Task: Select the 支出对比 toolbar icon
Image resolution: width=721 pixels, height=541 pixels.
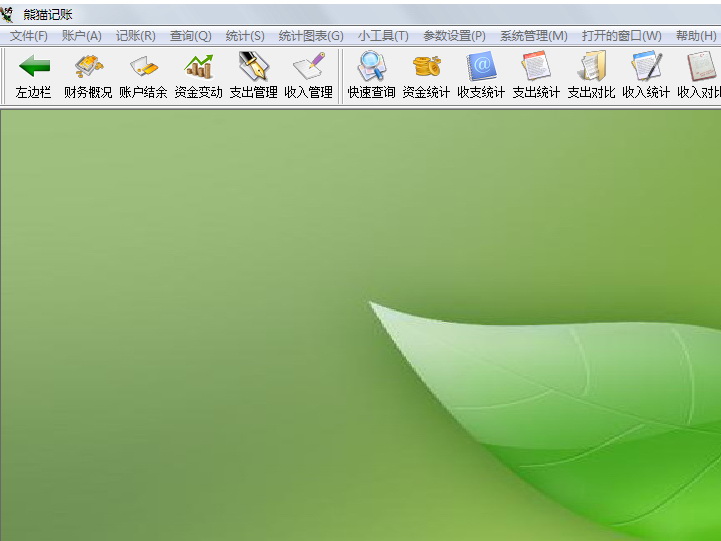Action: pyautogui.click(x=591, y=68)
